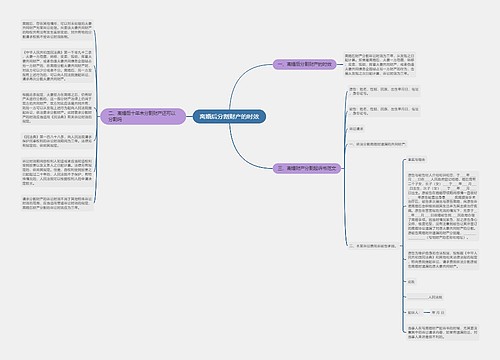Click the text note beside the first purple node

[380, 64]
